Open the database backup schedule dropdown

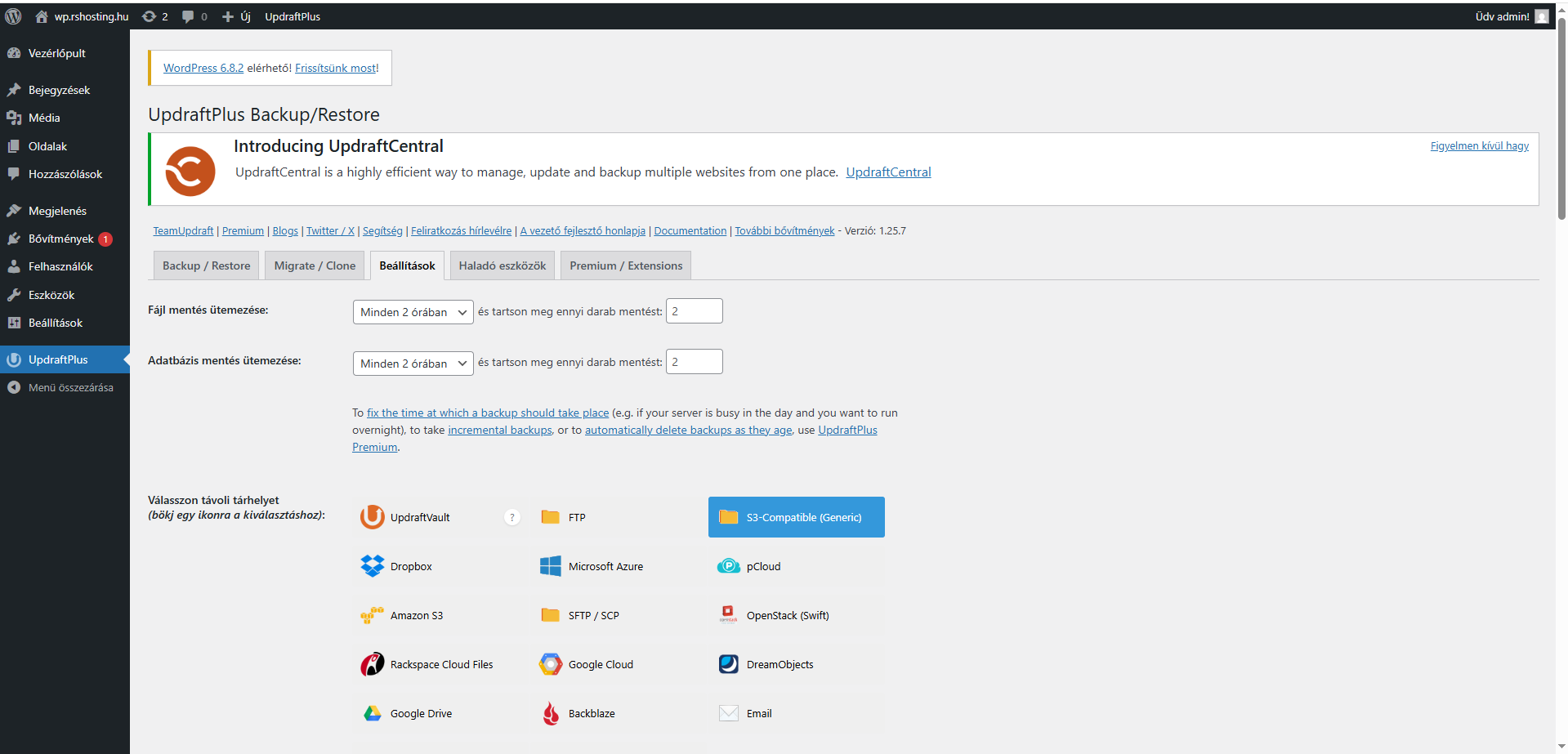point(413,363)
